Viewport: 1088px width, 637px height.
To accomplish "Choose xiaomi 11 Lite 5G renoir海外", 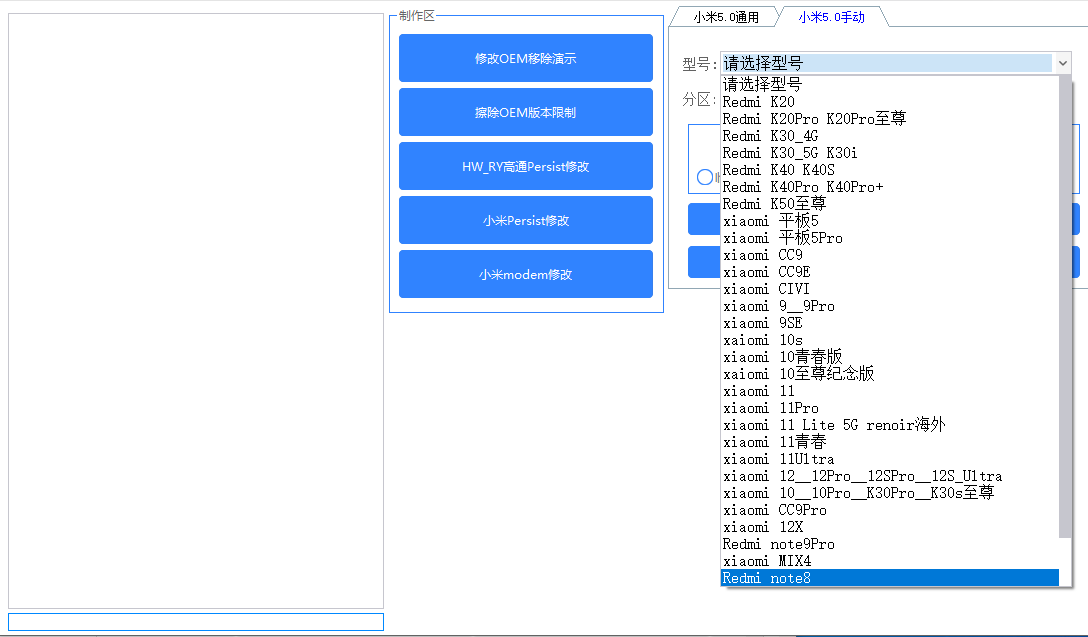I will (890, 425).
